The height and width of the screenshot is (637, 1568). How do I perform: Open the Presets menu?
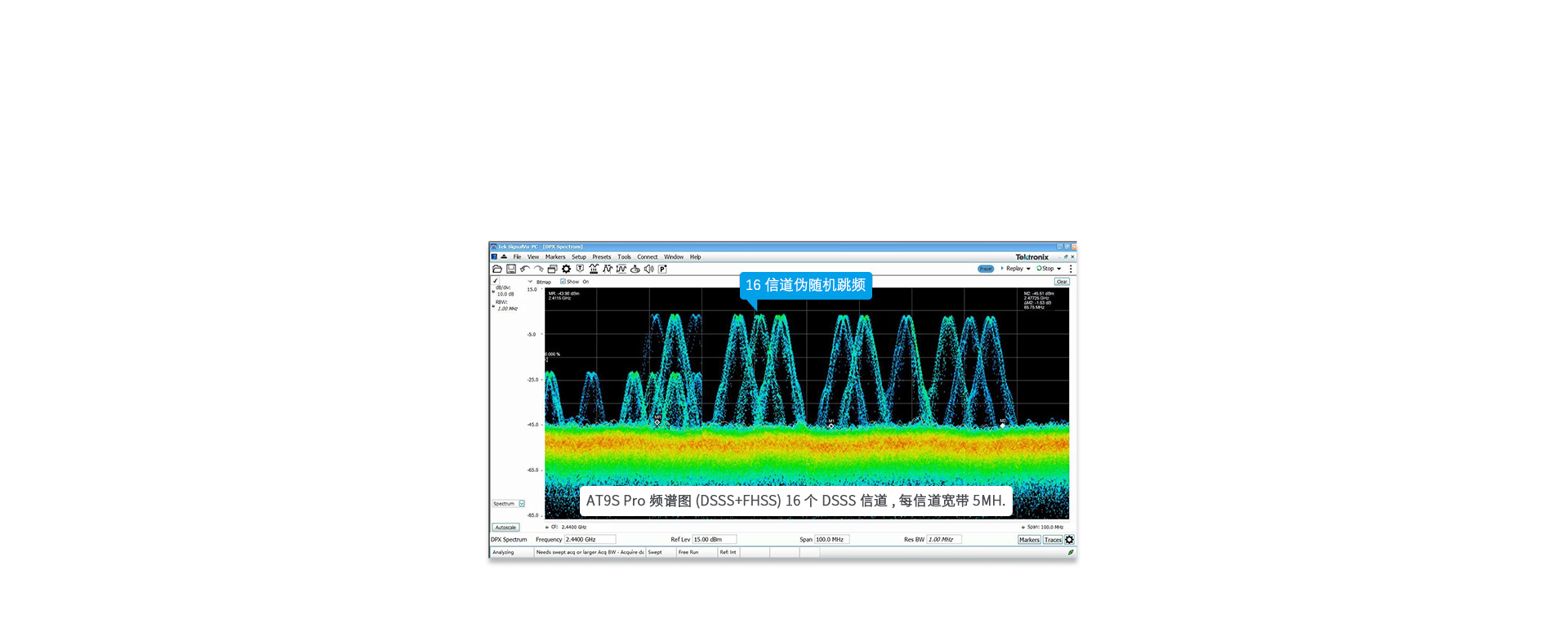(x=602, y=256)
